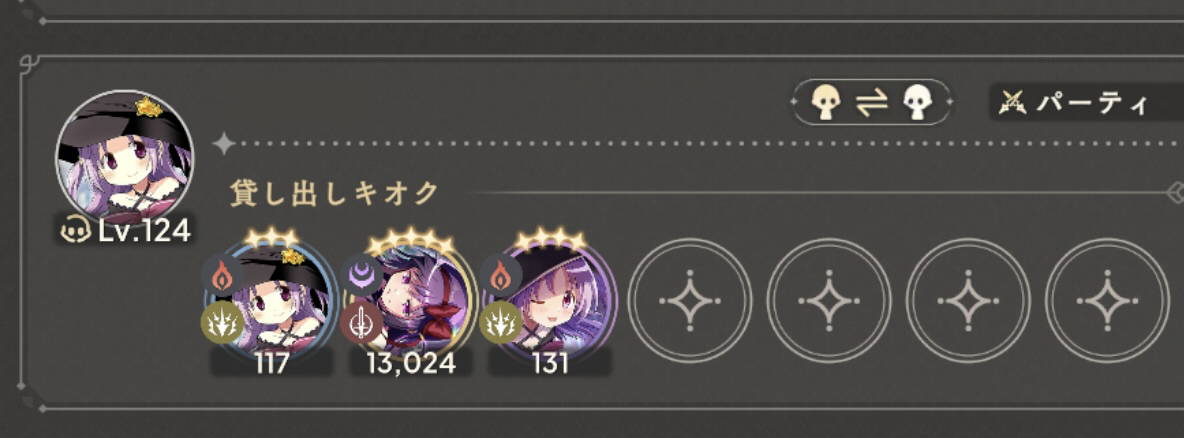Add Kioku to third empty slot
1184x438 pixels.
[968, 301]
